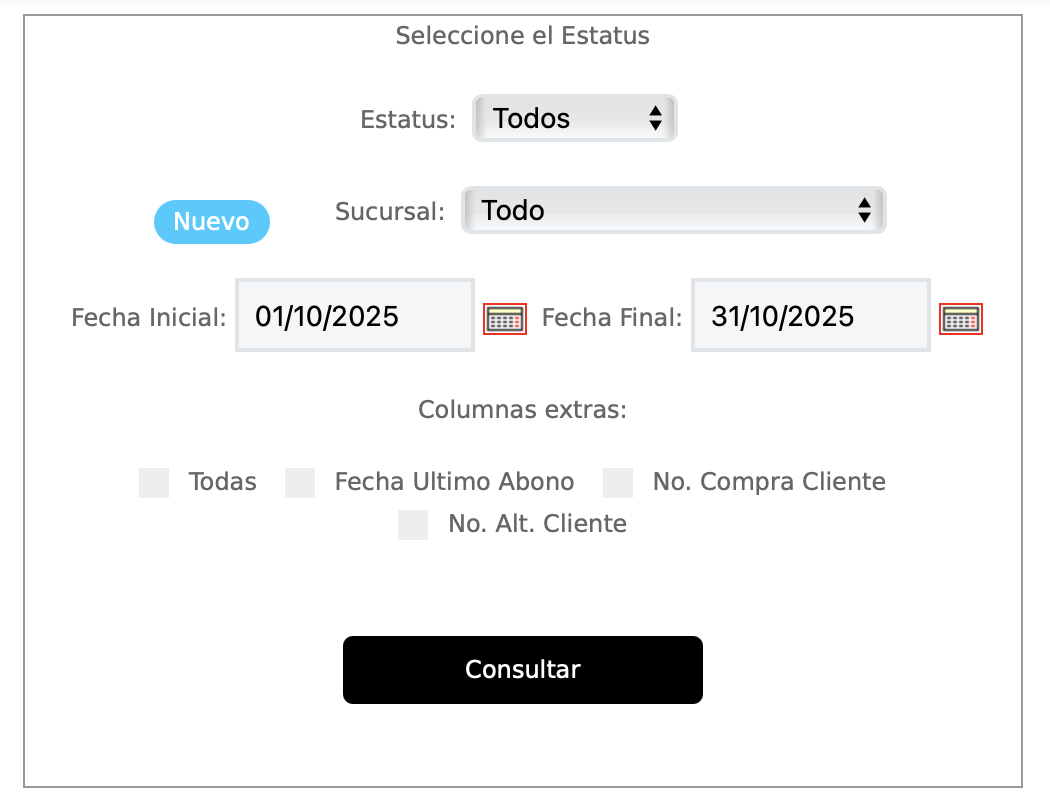The width and height of the screenshot is (1050, 806).
Task: Check the Fecha Ultimo Abono checkbox
Action: pyautogui.click(x=300, y=483)
